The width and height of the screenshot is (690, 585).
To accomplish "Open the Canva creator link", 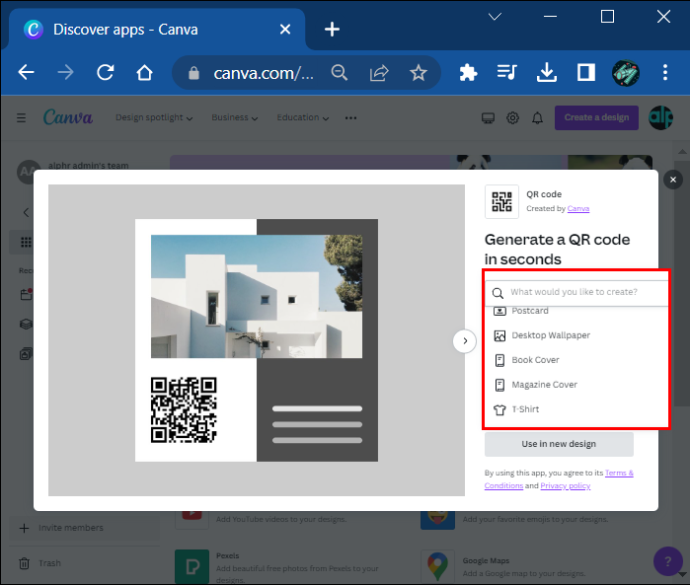I will coord(578,209).
